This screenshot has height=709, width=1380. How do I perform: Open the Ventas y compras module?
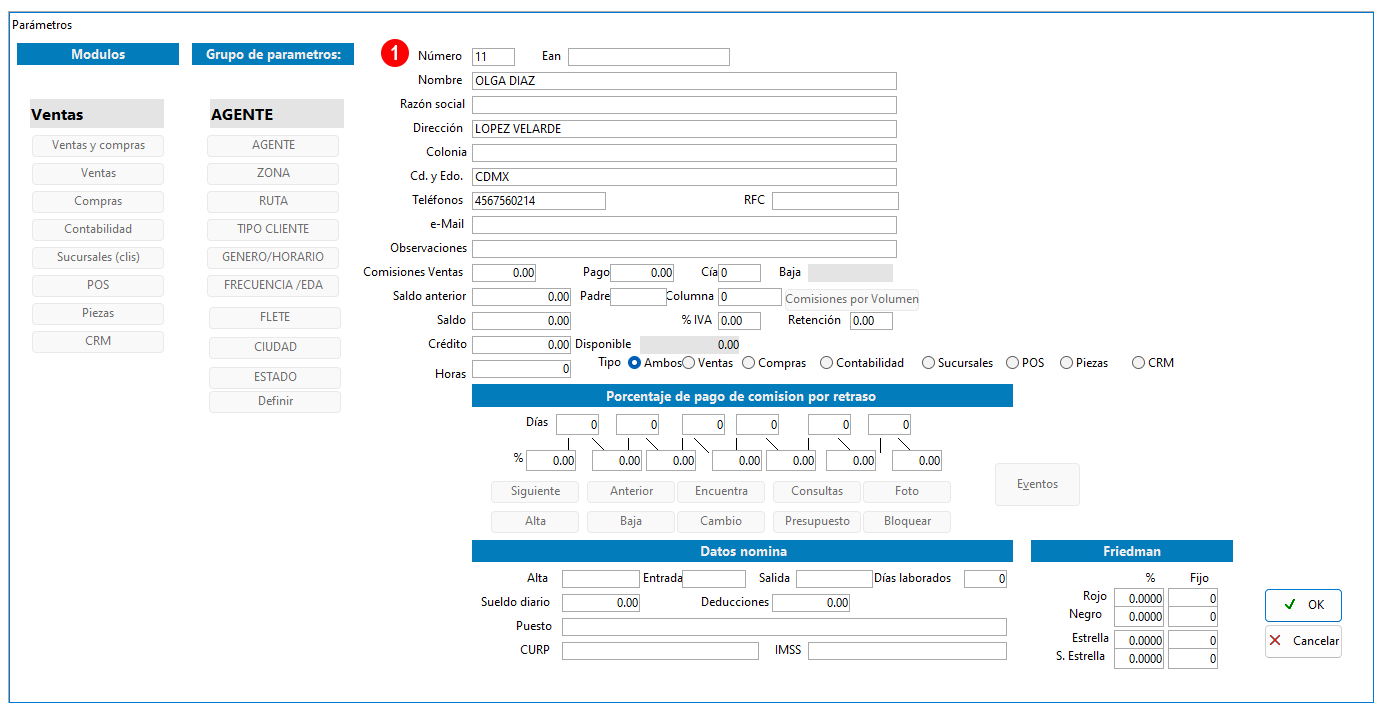pyautogui.click(x=98, y=146)
